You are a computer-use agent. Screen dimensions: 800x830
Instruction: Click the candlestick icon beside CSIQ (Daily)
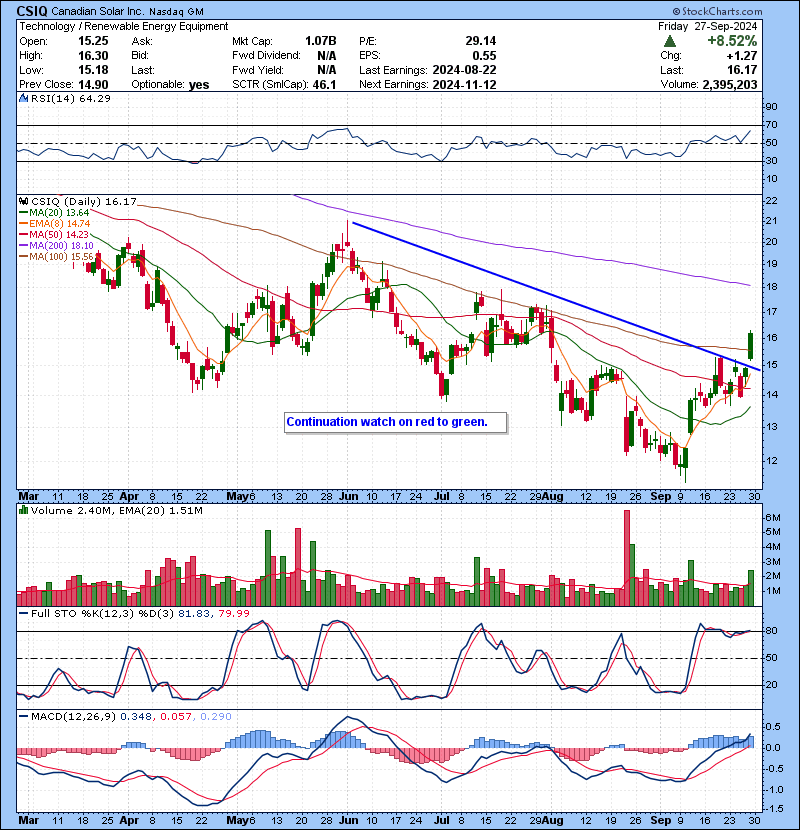[24, 202]
